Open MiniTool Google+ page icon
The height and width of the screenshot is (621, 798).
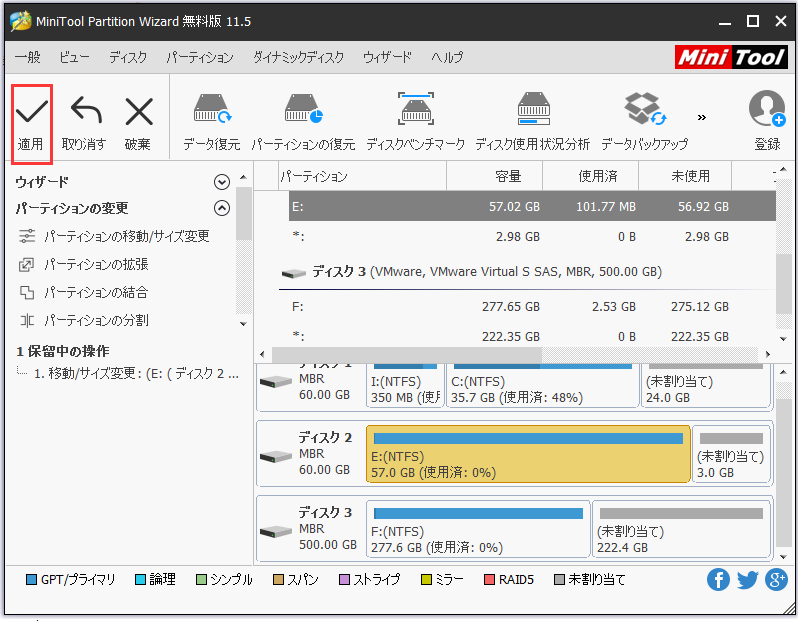(776, 579)
